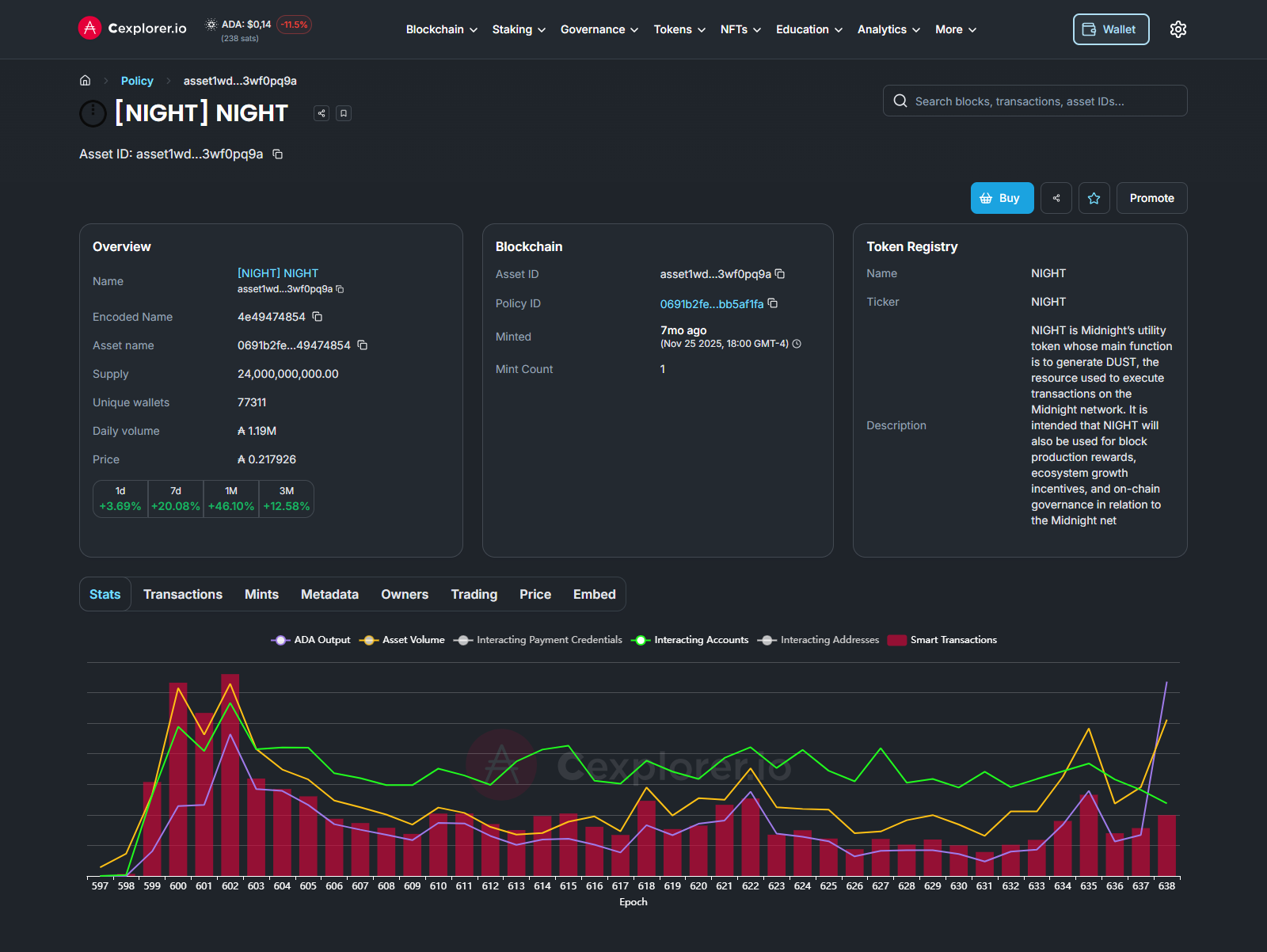Open the Price tab
Image resolution: width=1267 pixels, height=952 pixels.
(535, 594)
